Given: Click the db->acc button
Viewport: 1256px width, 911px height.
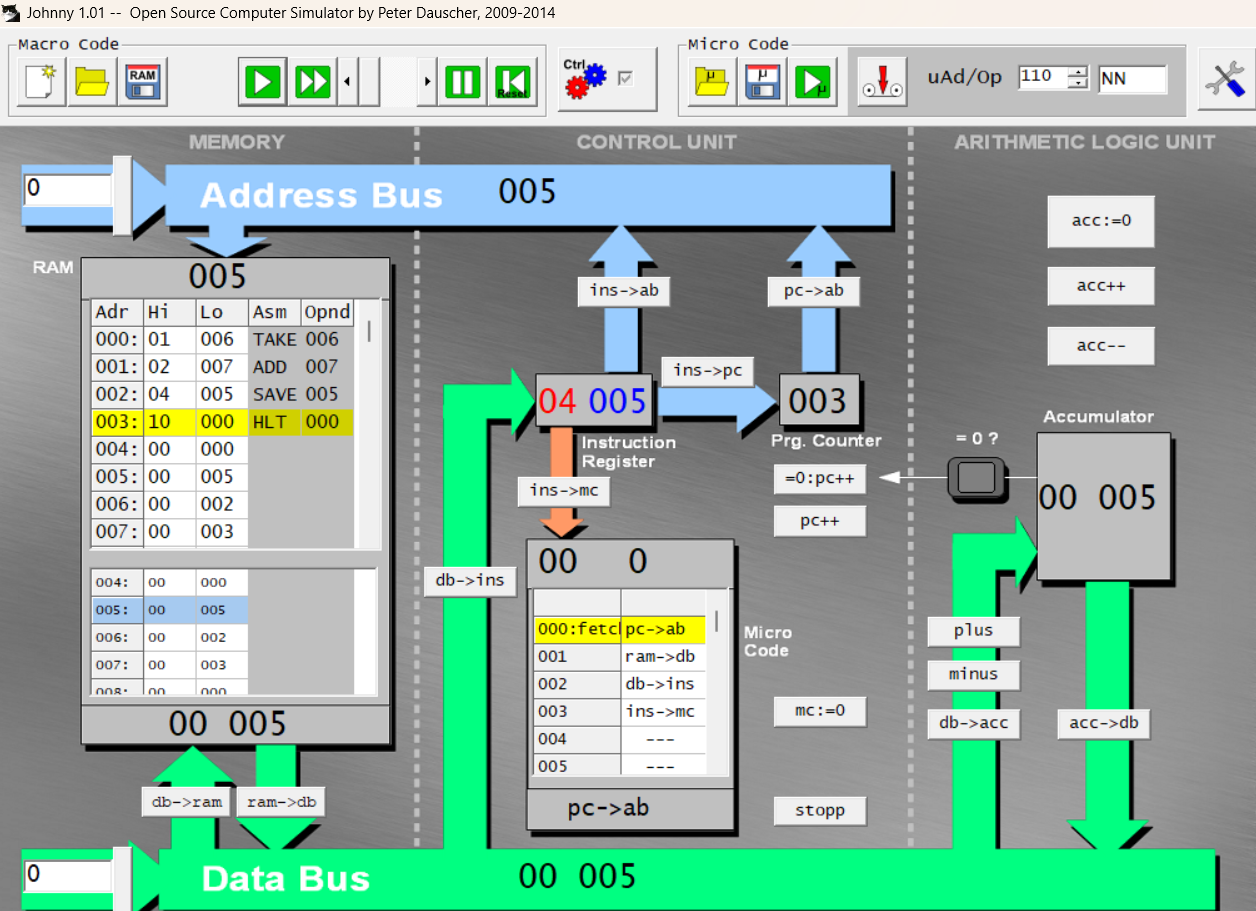Looking at the screenshot, I should tap(974, 723).
